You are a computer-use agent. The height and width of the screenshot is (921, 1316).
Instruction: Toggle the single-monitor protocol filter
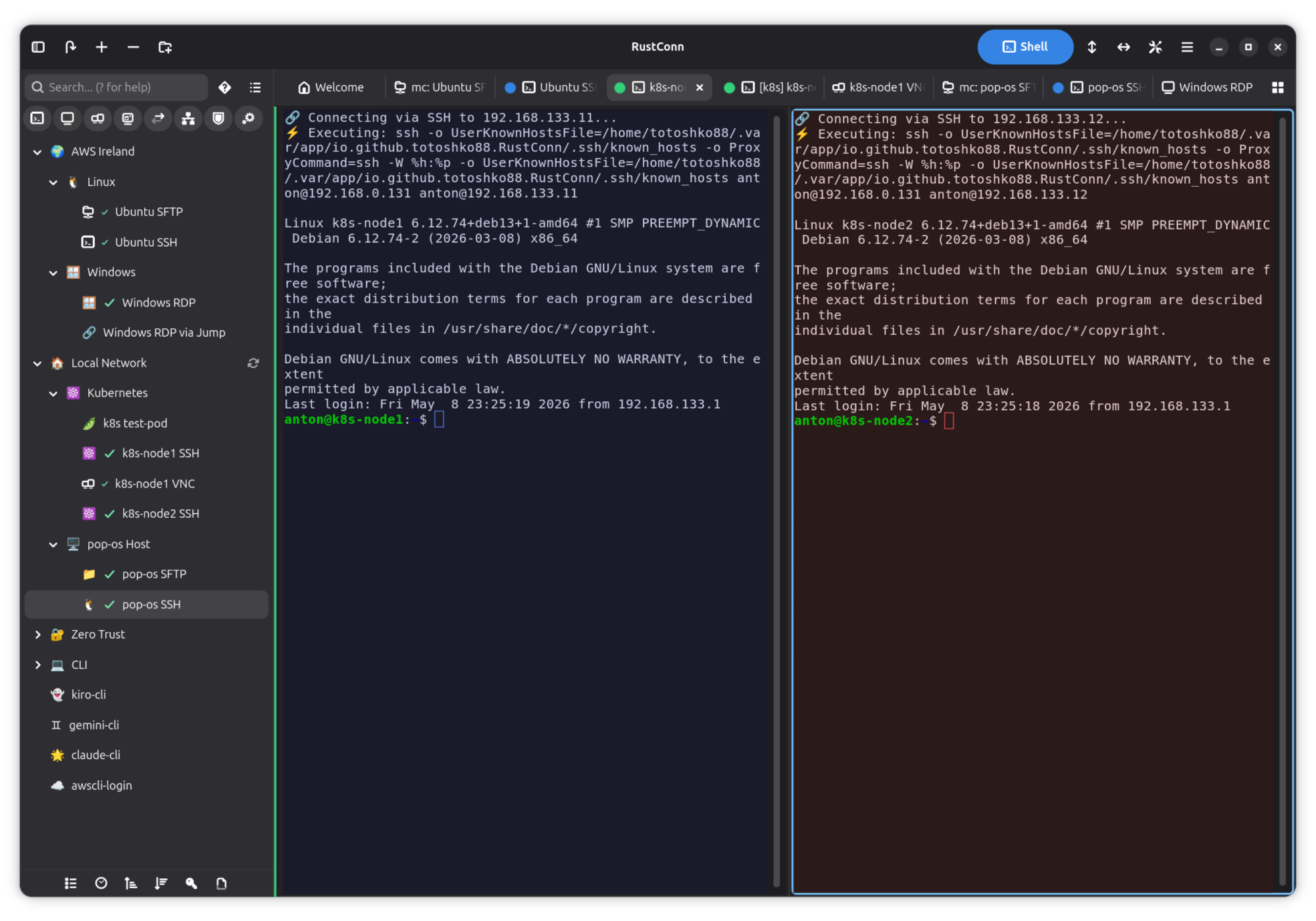tap(67, 118)
